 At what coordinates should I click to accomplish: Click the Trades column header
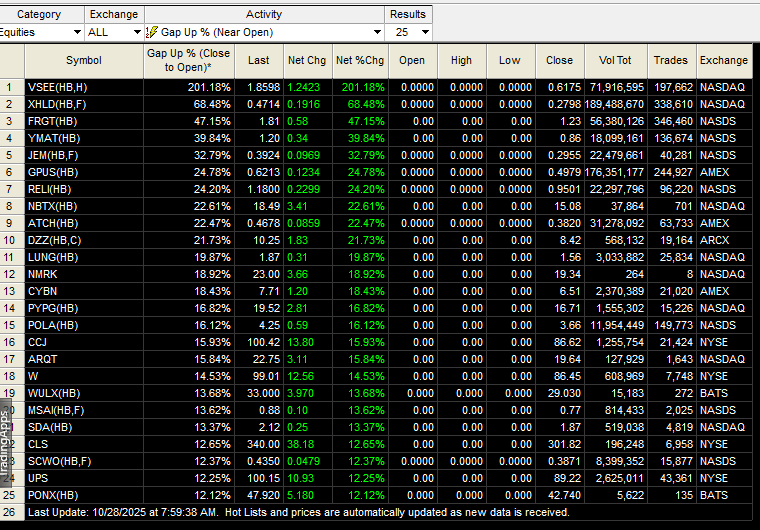click(671, 61)
